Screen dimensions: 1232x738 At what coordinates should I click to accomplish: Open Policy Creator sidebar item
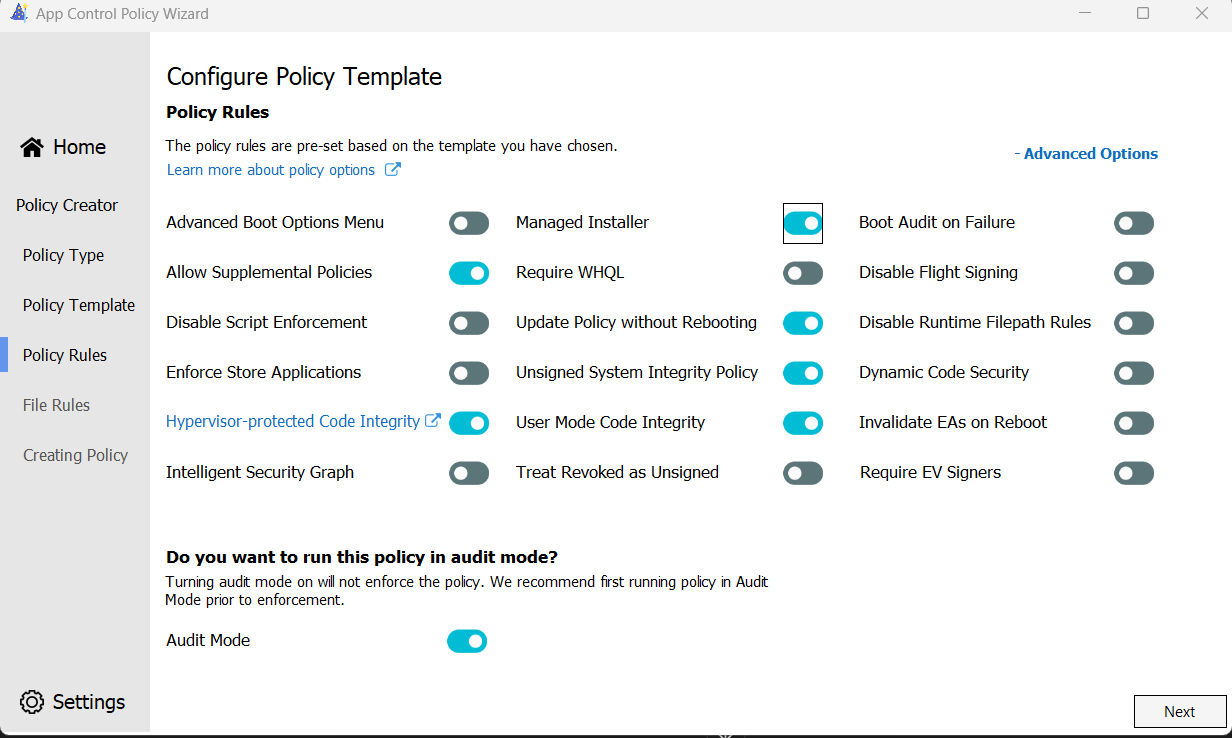(x=67, y=205)
